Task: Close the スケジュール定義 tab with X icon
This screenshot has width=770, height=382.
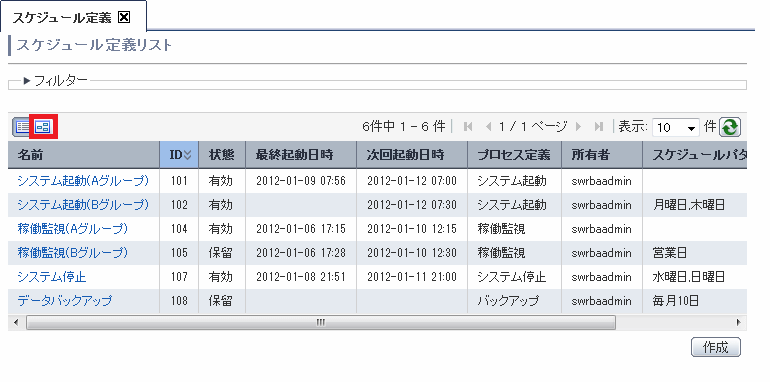Action: click(x=124, y=17)
